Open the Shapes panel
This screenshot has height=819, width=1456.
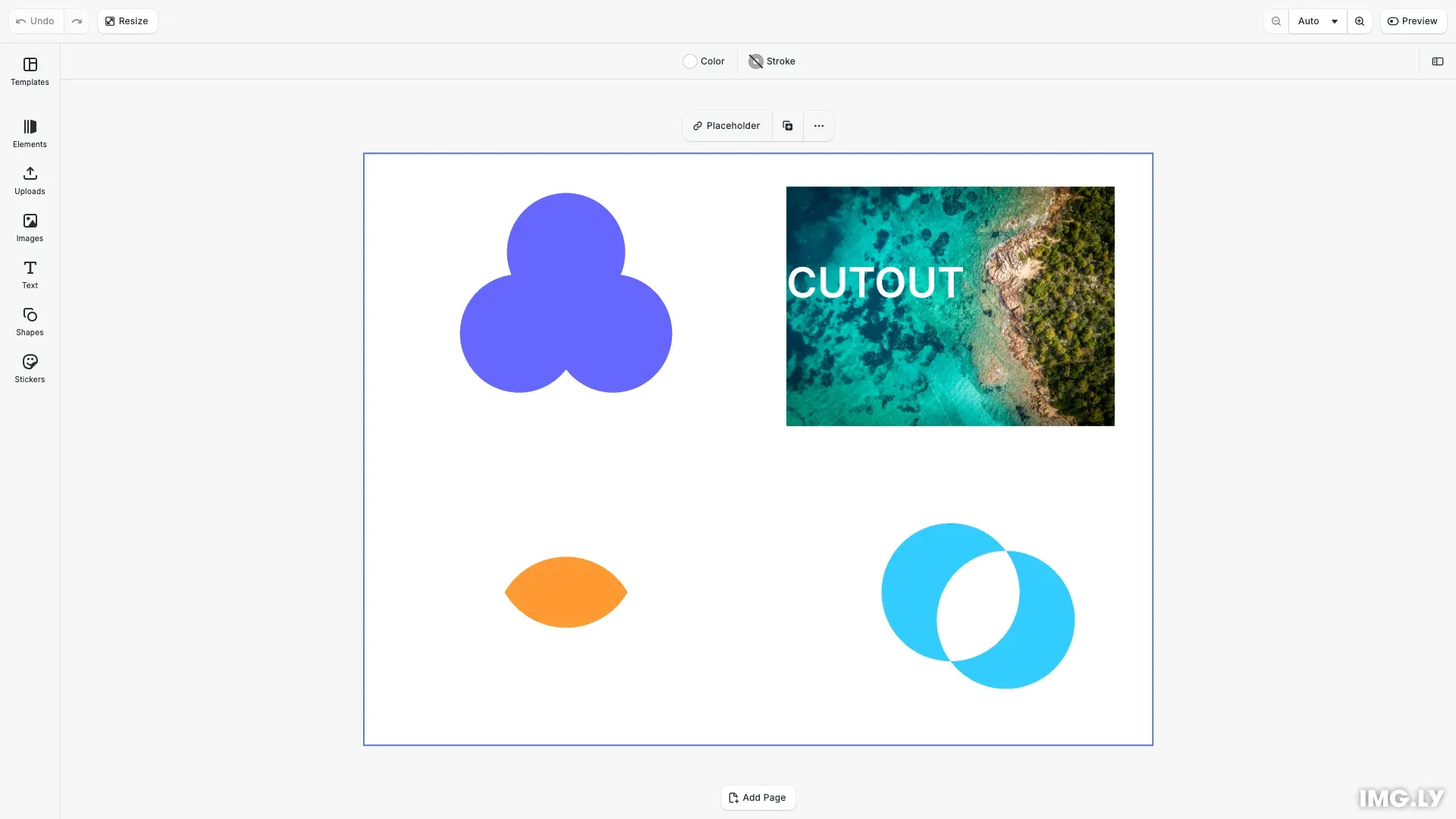pos(30,322)
